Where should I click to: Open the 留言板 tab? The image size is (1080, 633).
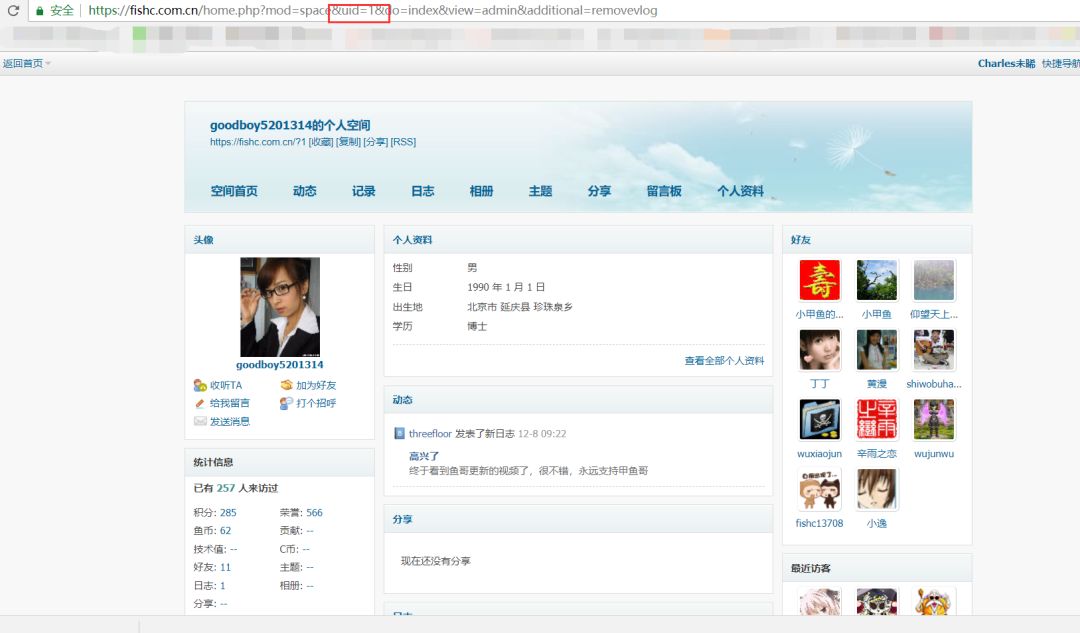(x=662, y=191)
